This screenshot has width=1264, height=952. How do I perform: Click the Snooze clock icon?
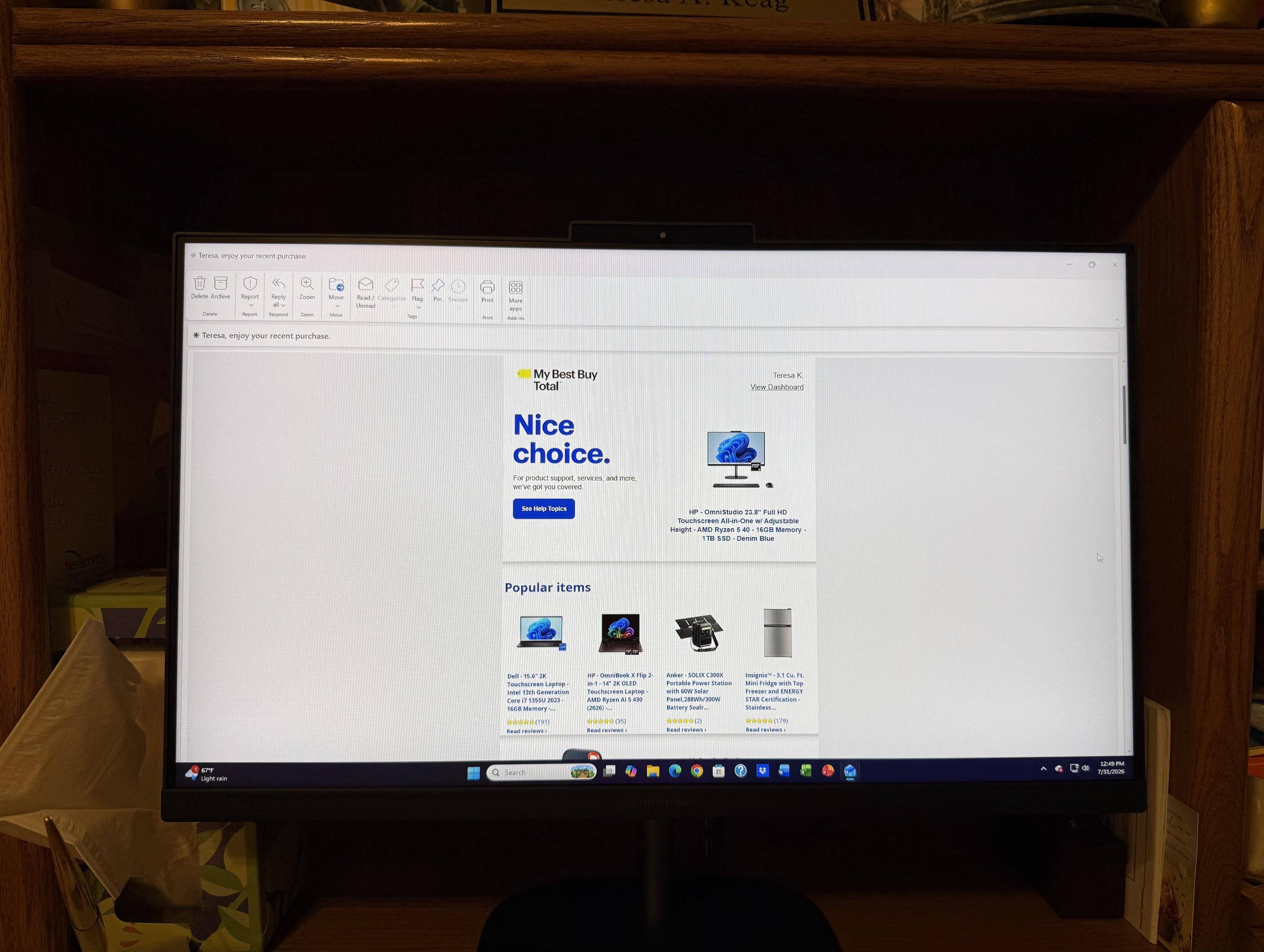coord(458,286)
